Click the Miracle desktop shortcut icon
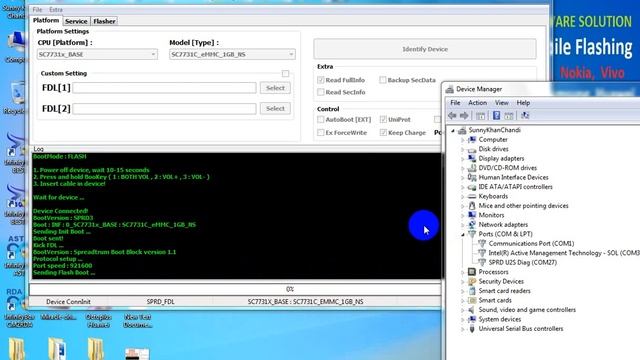640x360 pixels. pos(58,317)
